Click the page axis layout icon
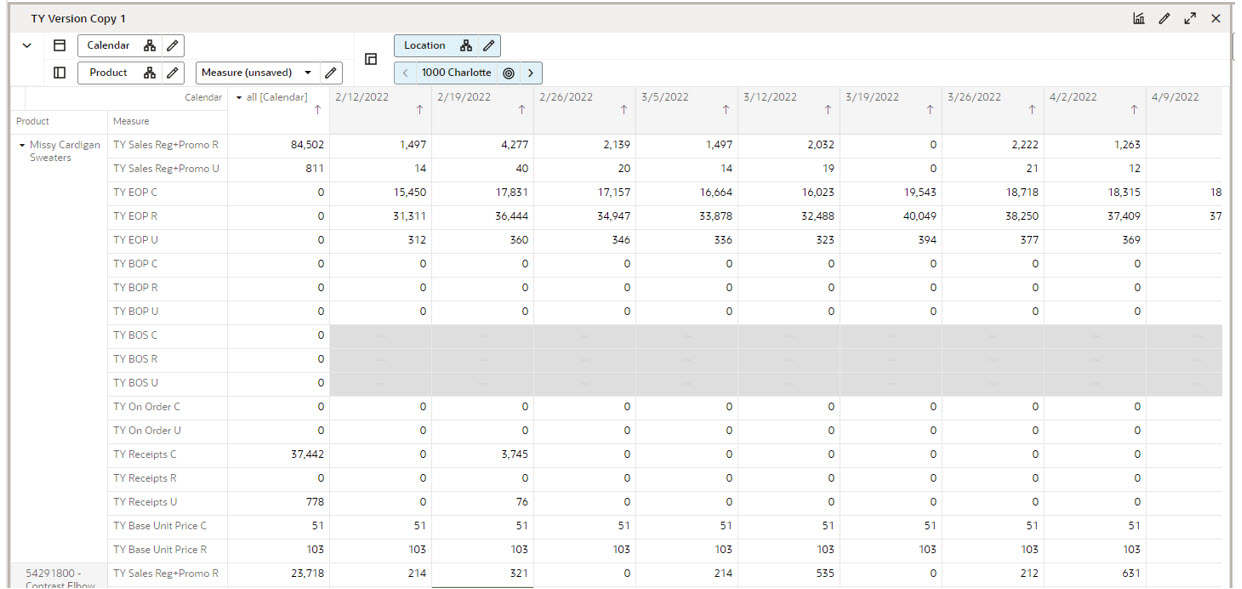The image size is (1242, 589). (x=371, y=59)
